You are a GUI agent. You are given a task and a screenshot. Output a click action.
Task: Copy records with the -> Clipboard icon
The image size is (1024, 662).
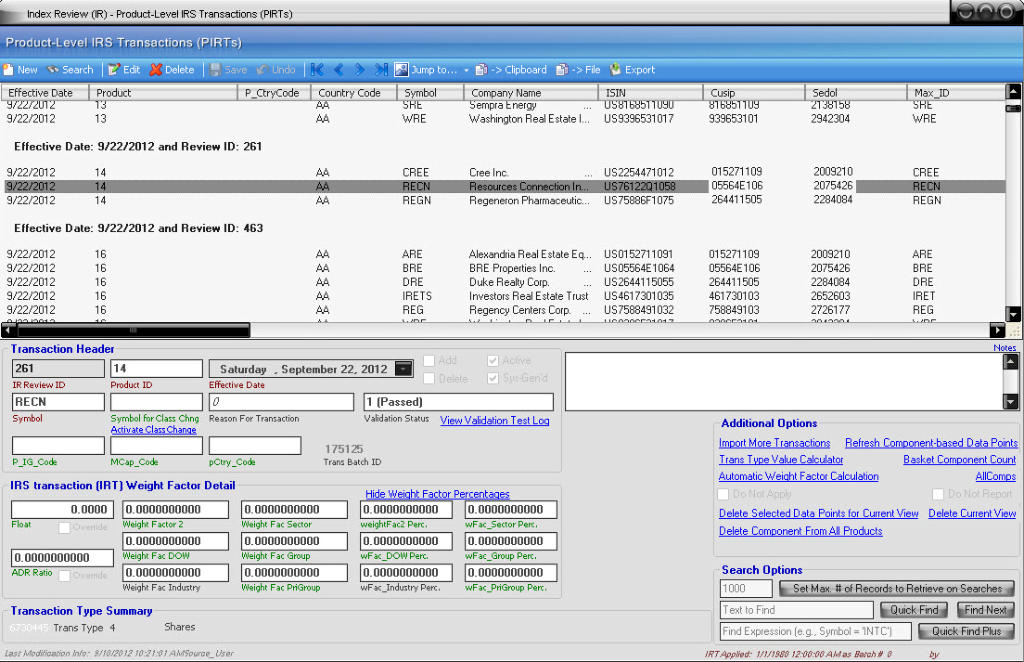481,70
